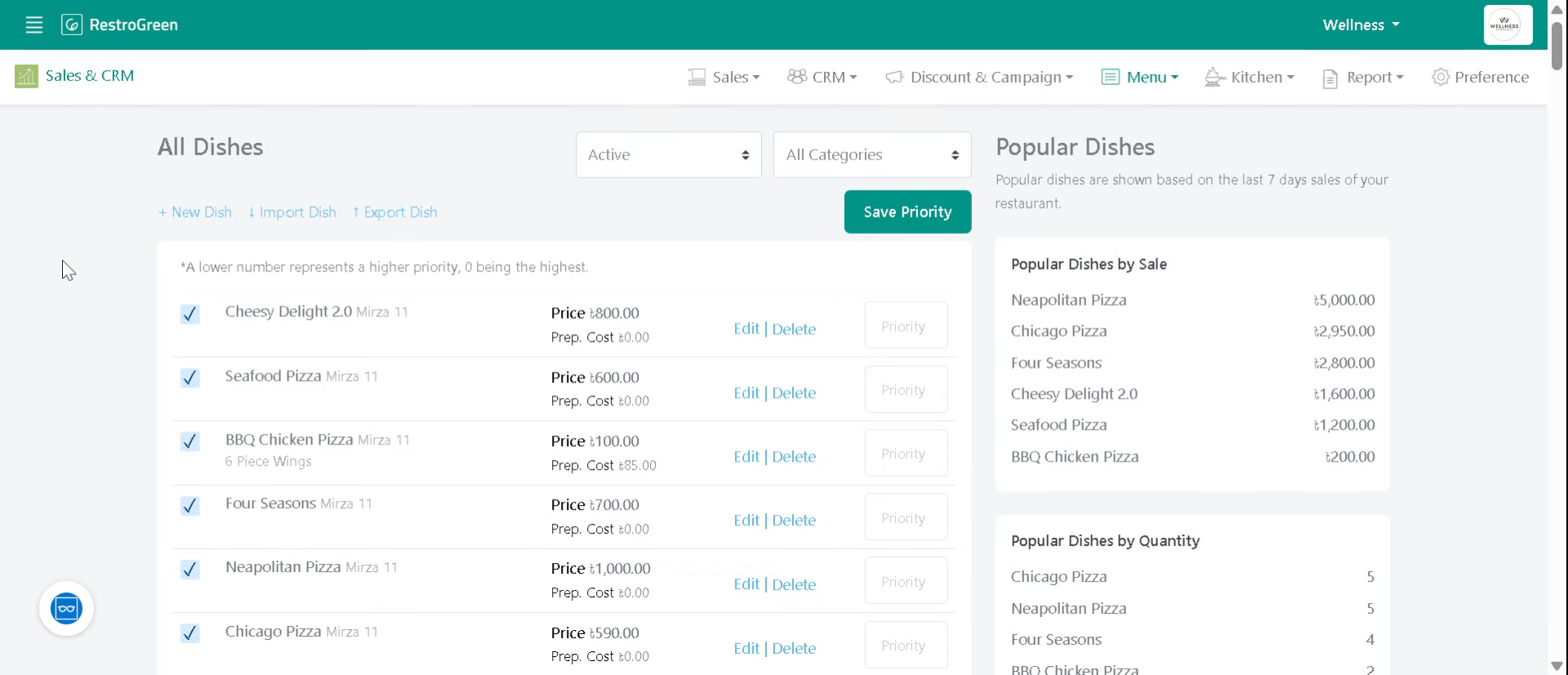Click the Import Dish link
The height and width of the screenshot is (675, 1568).
pyautogui.click(x=292, y=212)
